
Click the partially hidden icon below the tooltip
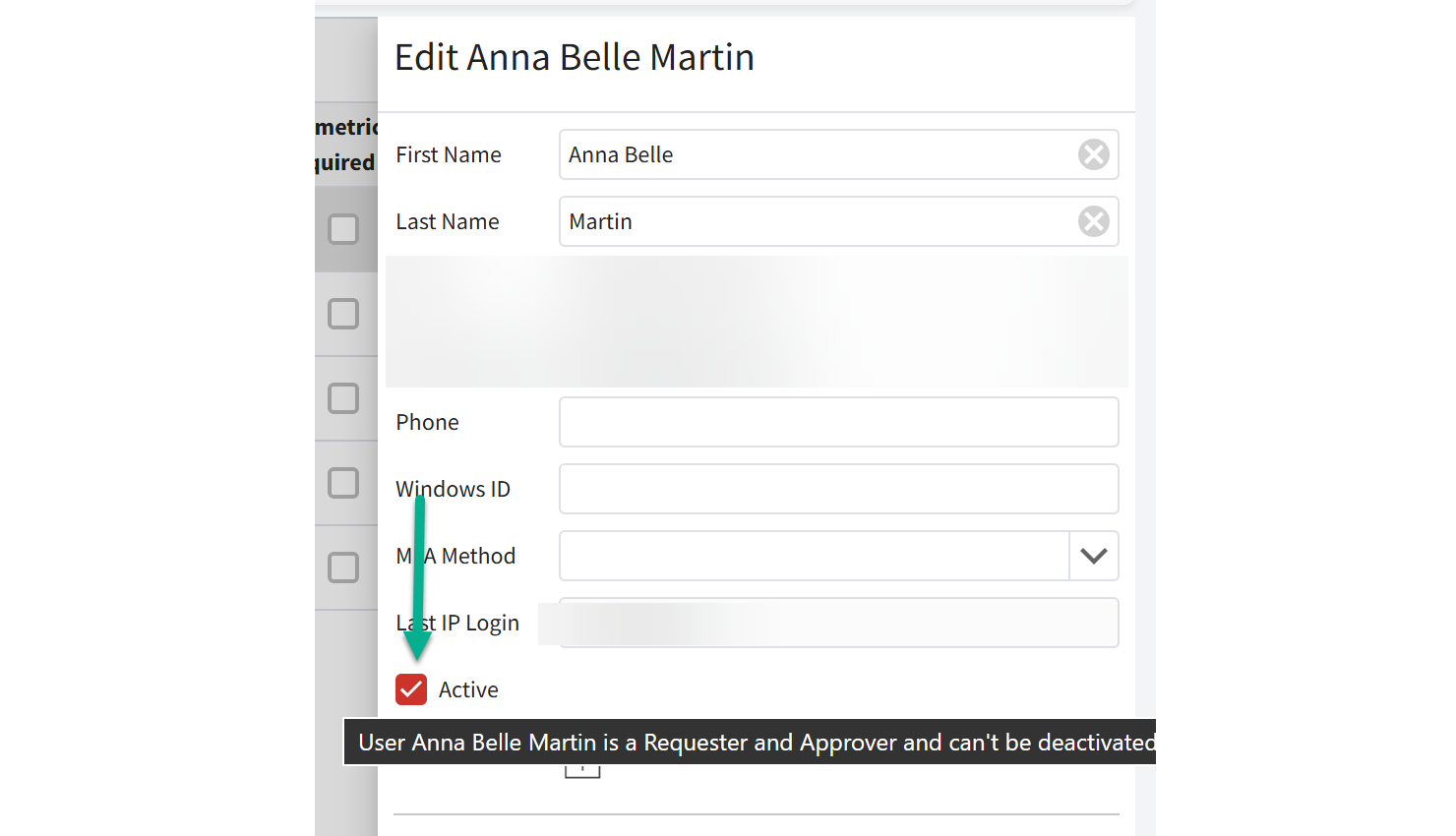click(582, 771)
